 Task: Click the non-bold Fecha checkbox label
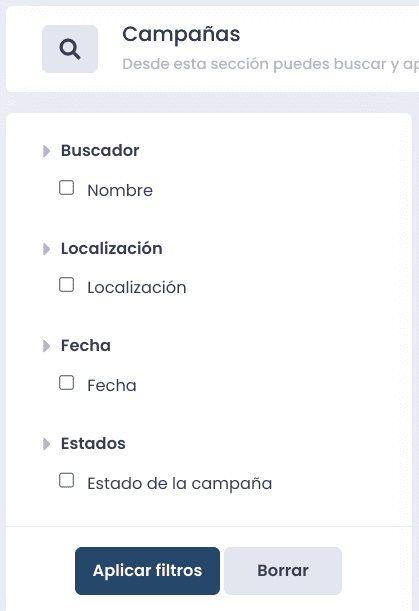[x=112, y=386]
